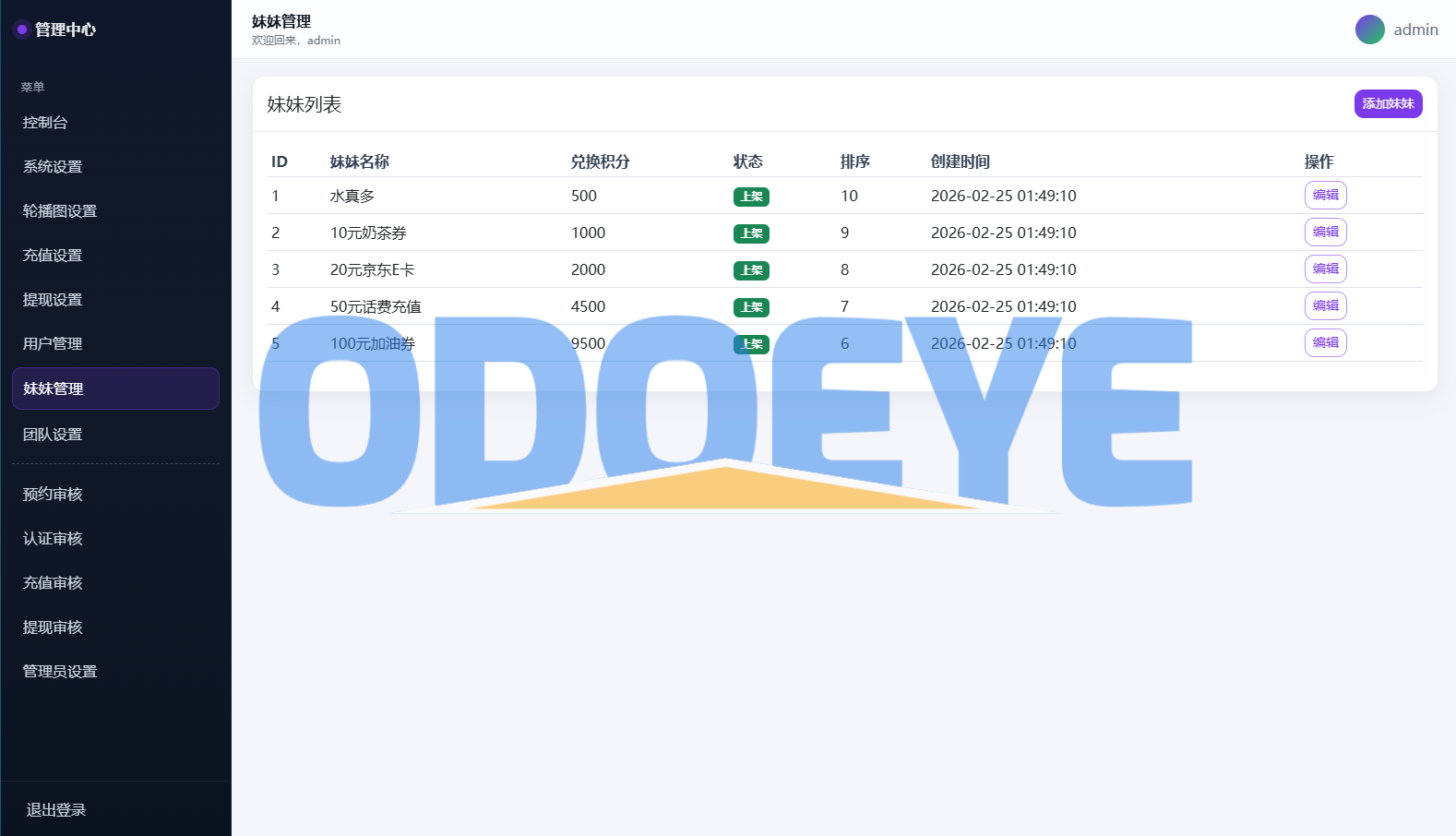Click the 妹妹列表 card title
Image resolution: width=1456 pixels, height=836 pixels.
pos(304,104)
